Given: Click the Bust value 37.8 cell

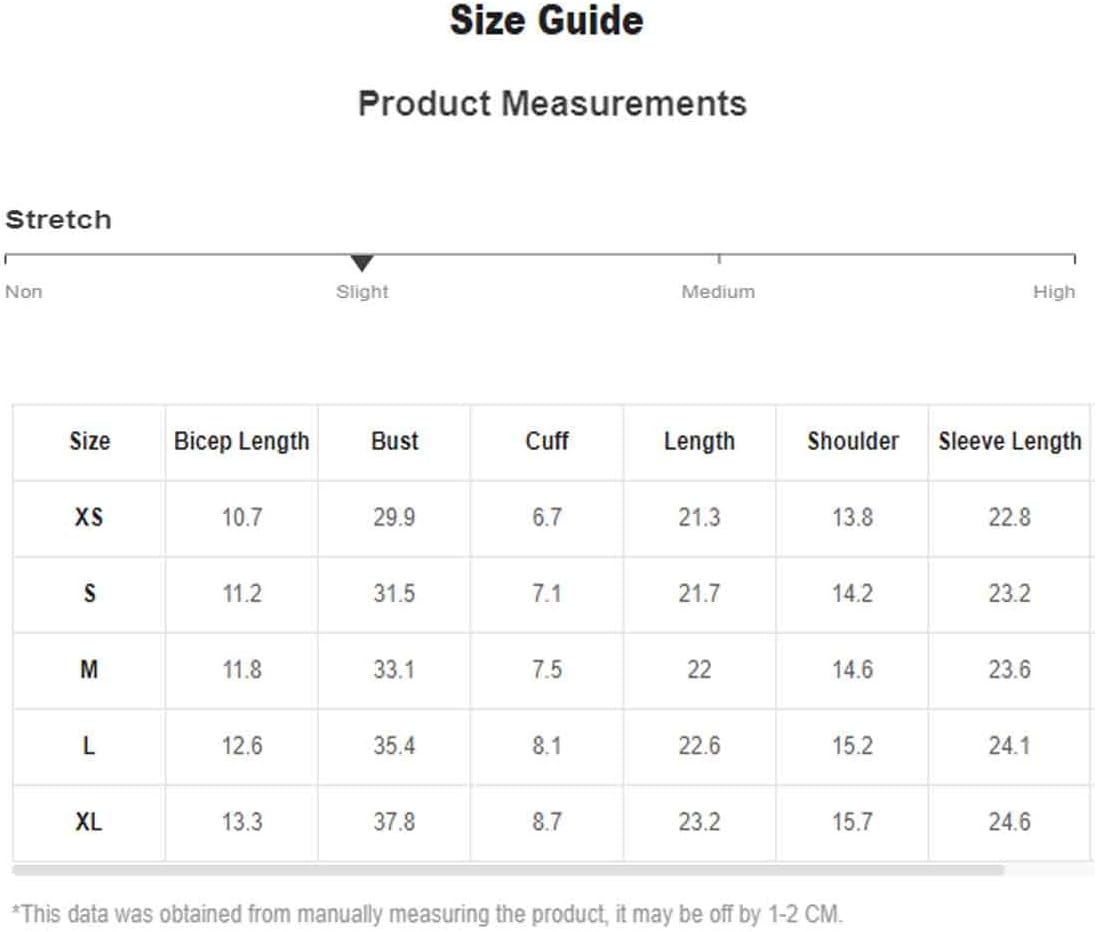Looking at the screenshot, I should (x=395, y=822).
